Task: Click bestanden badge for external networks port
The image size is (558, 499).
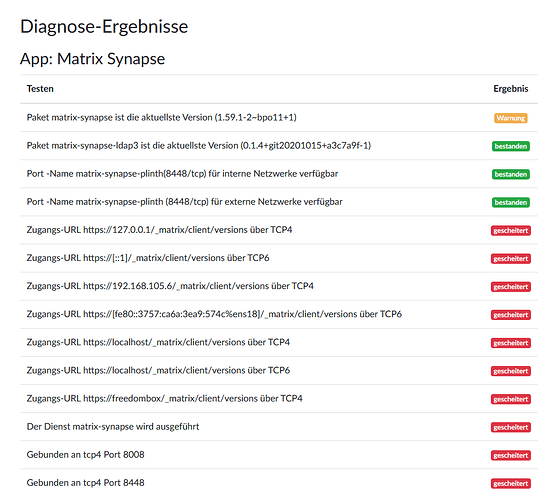Action: tap(511, 202)
